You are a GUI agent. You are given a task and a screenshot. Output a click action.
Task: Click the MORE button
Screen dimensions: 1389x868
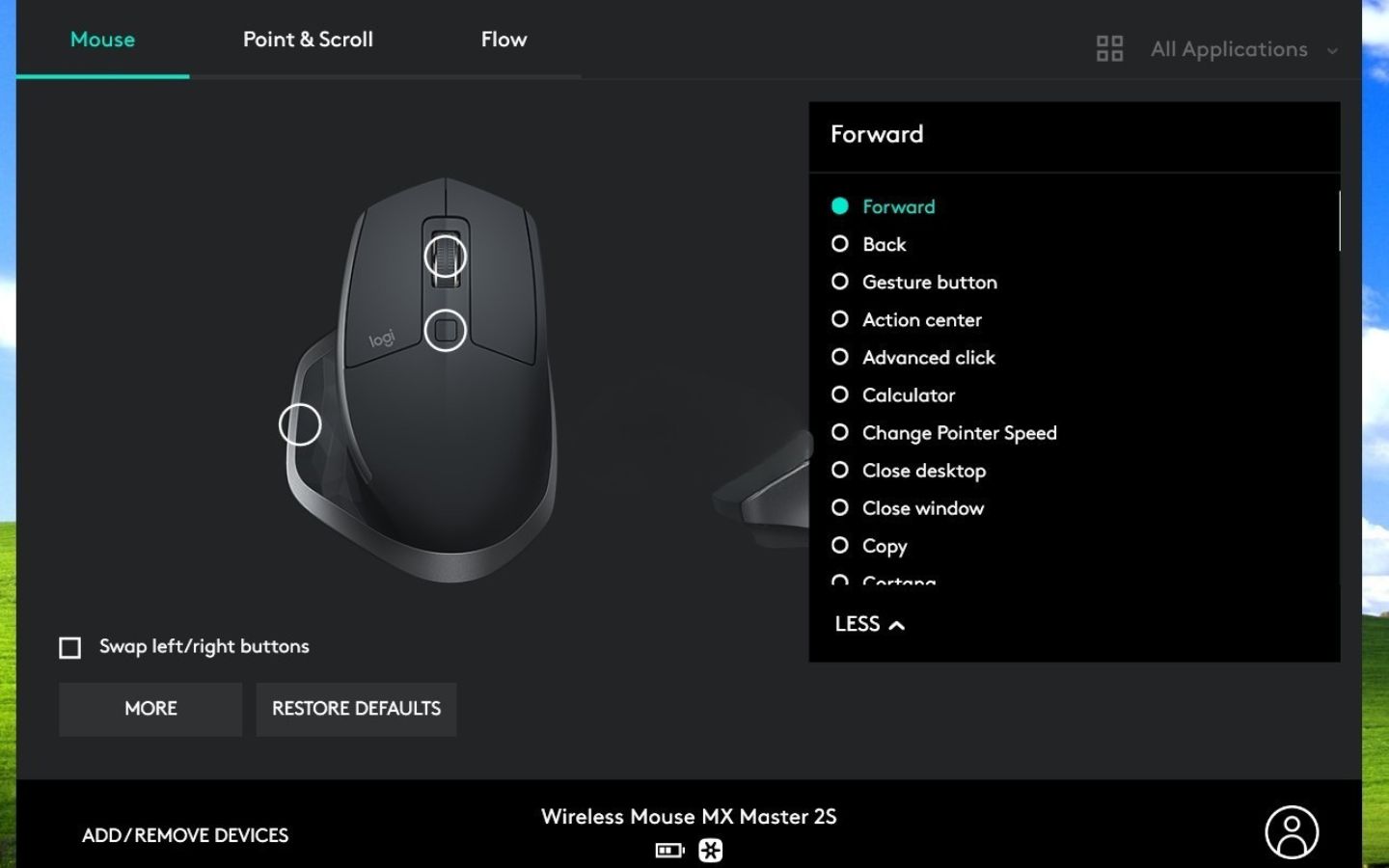[x=150, y=709]
